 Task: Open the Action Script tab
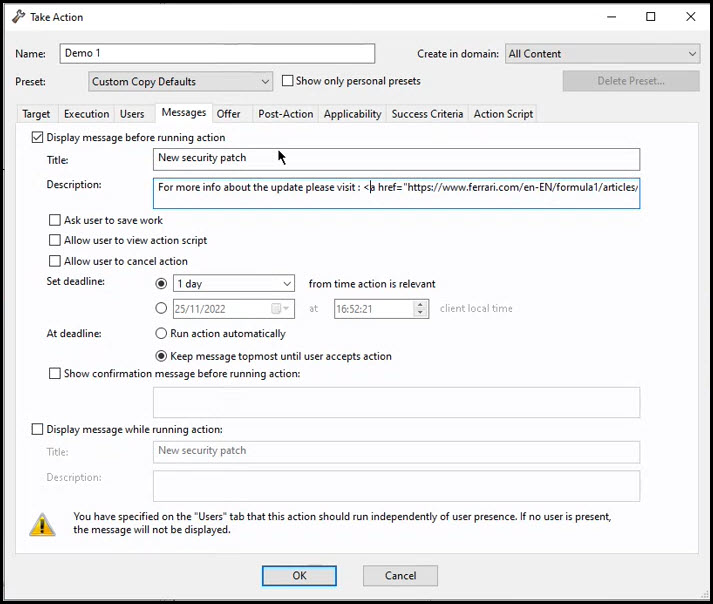(503, 114)
